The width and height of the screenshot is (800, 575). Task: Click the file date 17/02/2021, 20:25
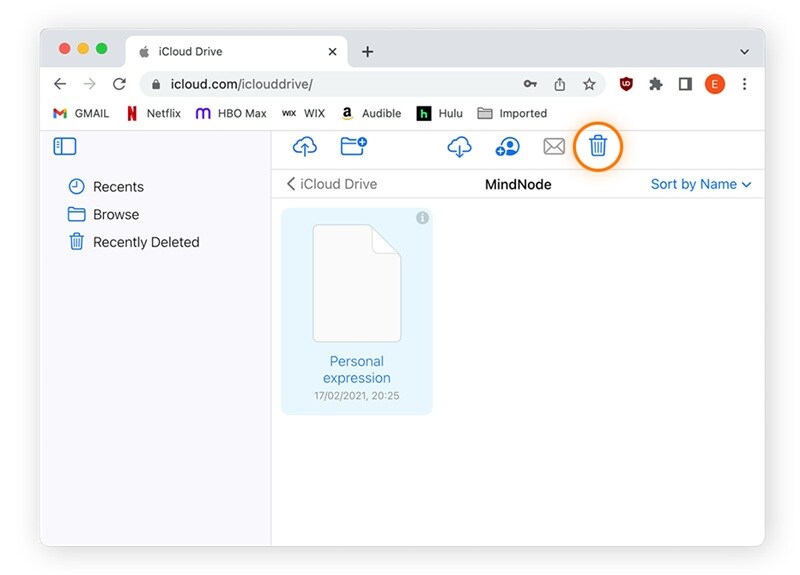357,395
